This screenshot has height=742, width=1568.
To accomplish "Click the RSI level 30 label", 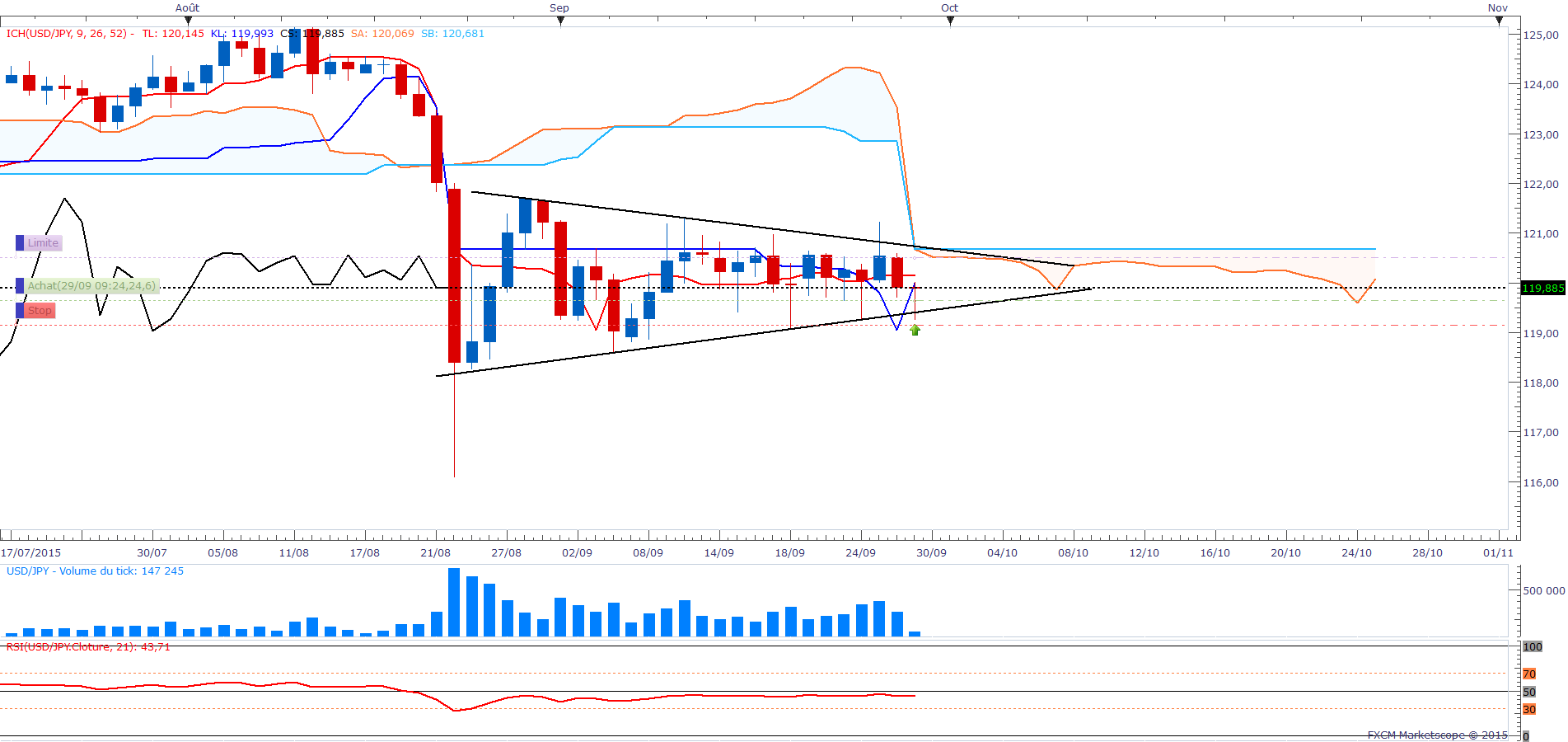I will [x=1529, y=710].
